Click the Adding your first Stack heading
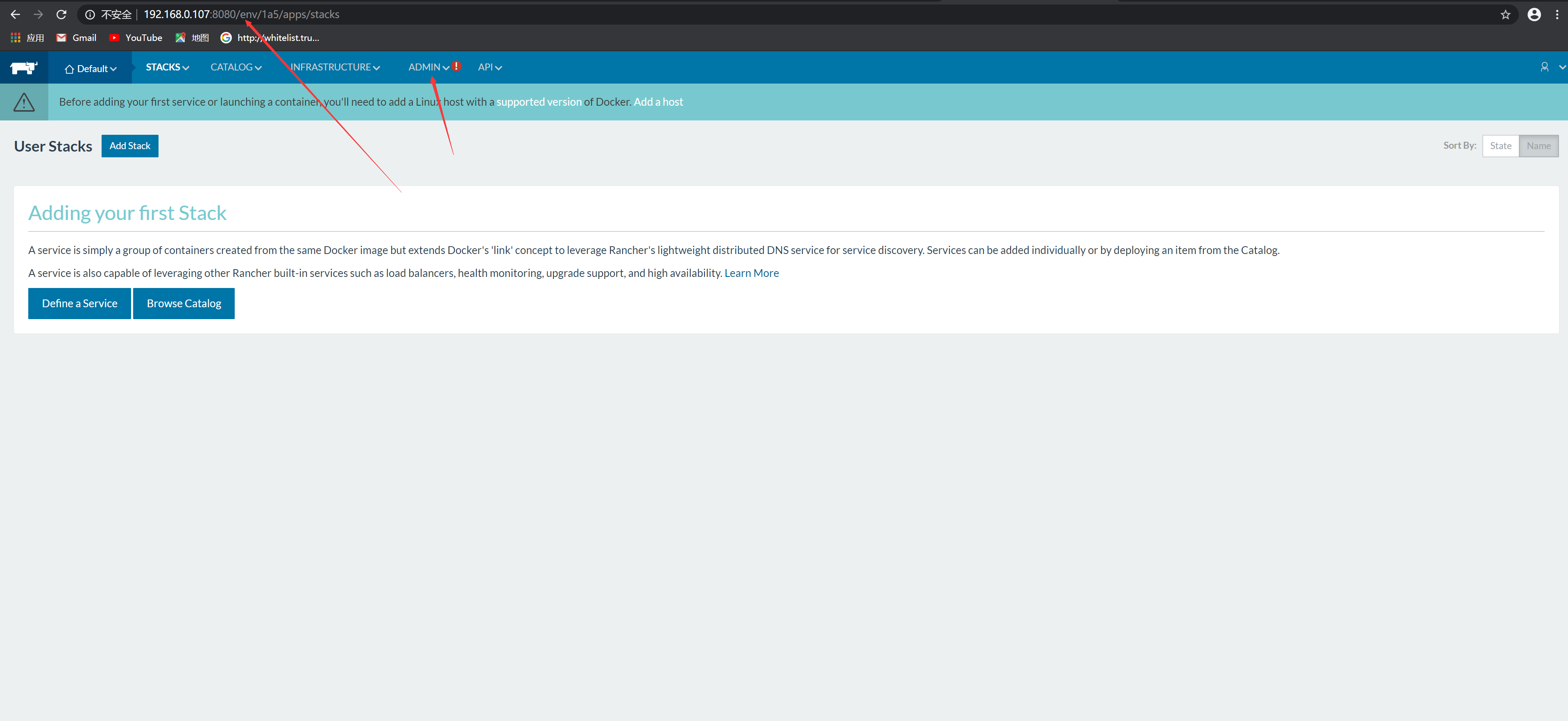The height and width of the screenshot is (721, 1568). click(x=127, y=213)
